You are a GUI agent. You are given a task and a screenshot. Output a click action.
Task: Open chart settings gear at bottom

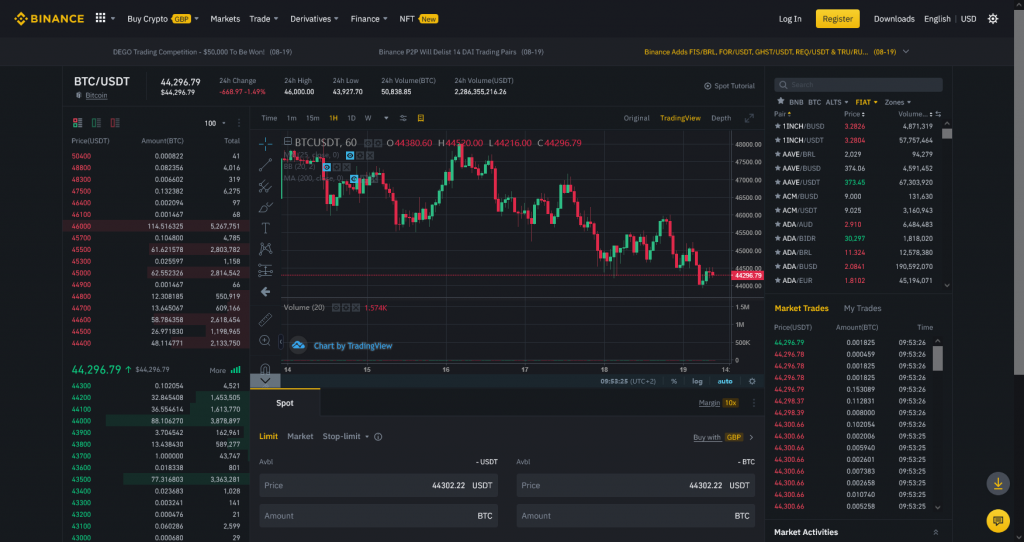click(x=752, y=381)
